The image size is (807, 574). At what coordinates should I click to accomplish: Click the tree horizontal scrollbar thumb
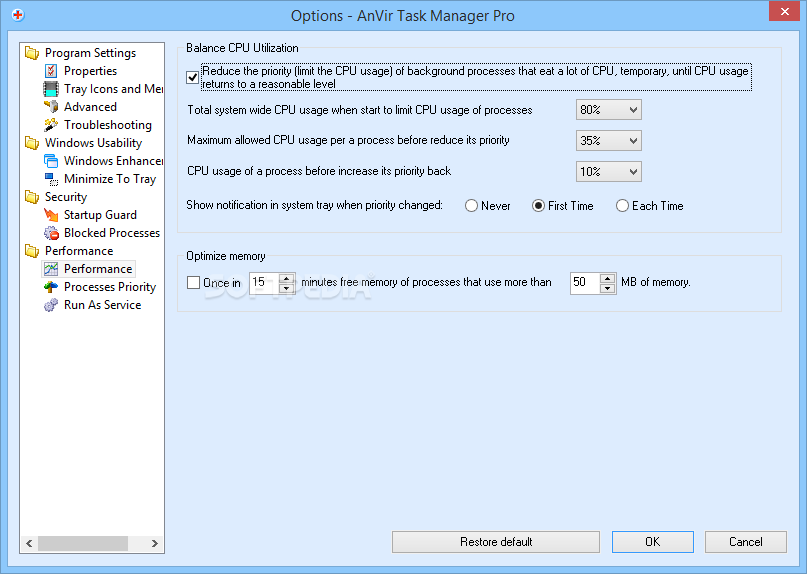pyautogui.click(x=83, y=544)
